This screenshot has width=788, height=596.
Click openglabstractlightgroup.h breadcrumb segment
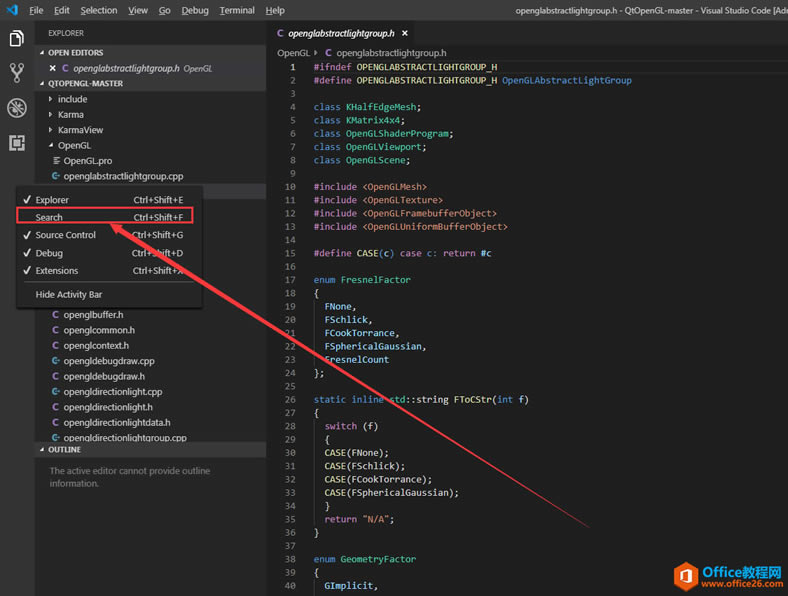pos(391,53)
